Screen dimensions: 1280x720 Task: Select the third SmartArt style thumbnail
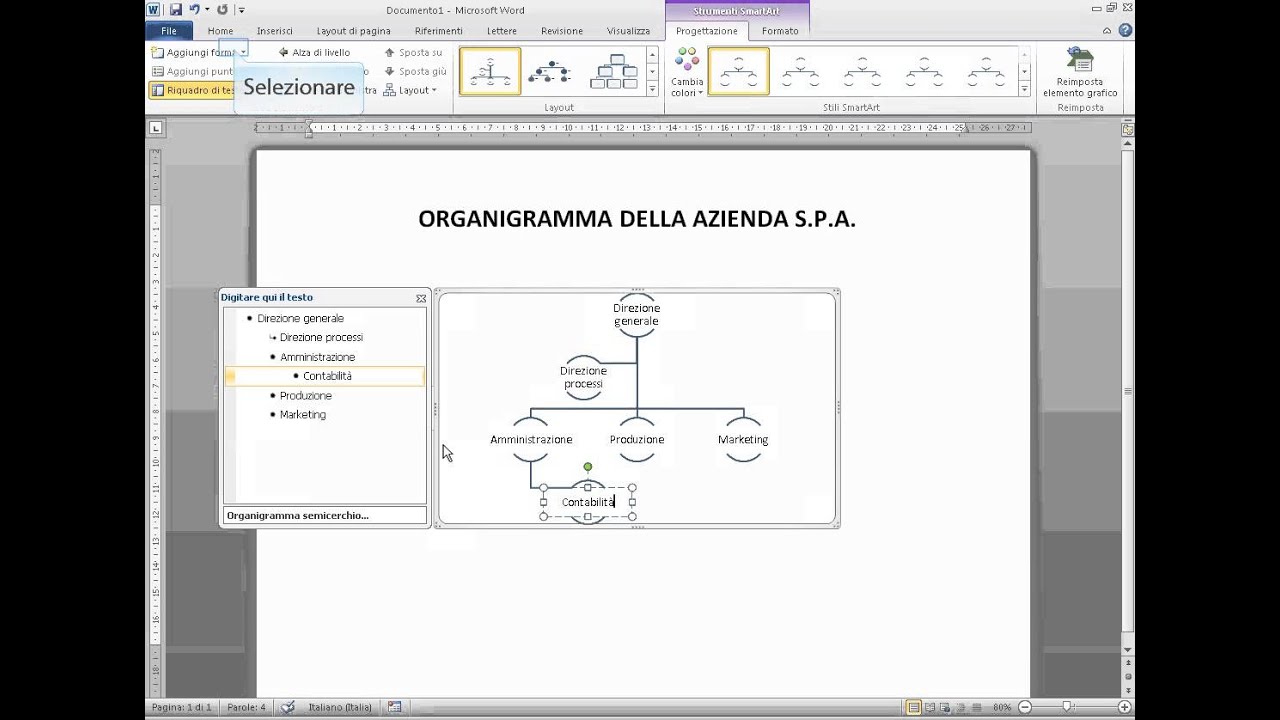pos(862,72)
